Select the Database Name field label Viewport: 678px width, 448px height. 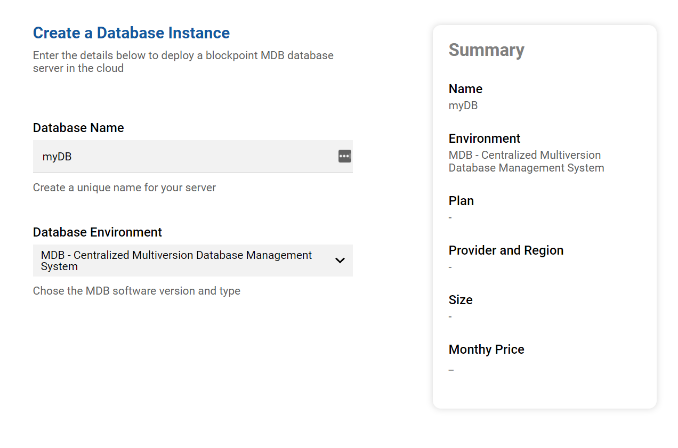[78, 128]
